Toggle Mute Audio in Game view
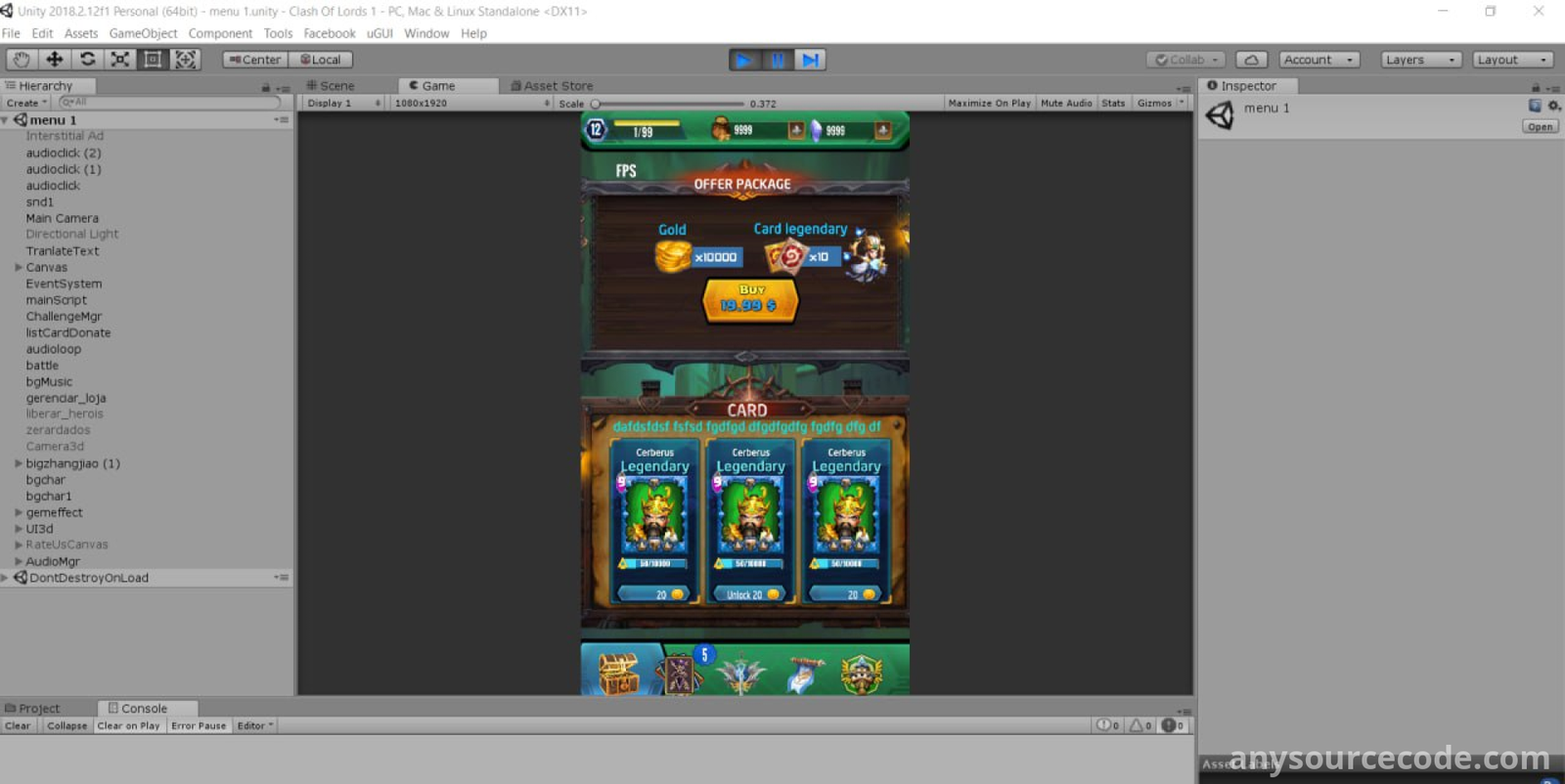 tap(1065, 104)
